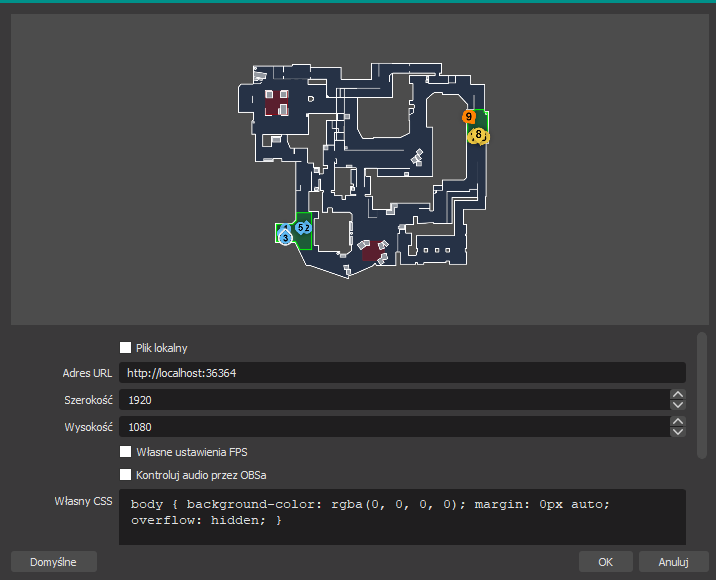Click the orange player marker 9
716x580 pixels.
coord(469,117)
